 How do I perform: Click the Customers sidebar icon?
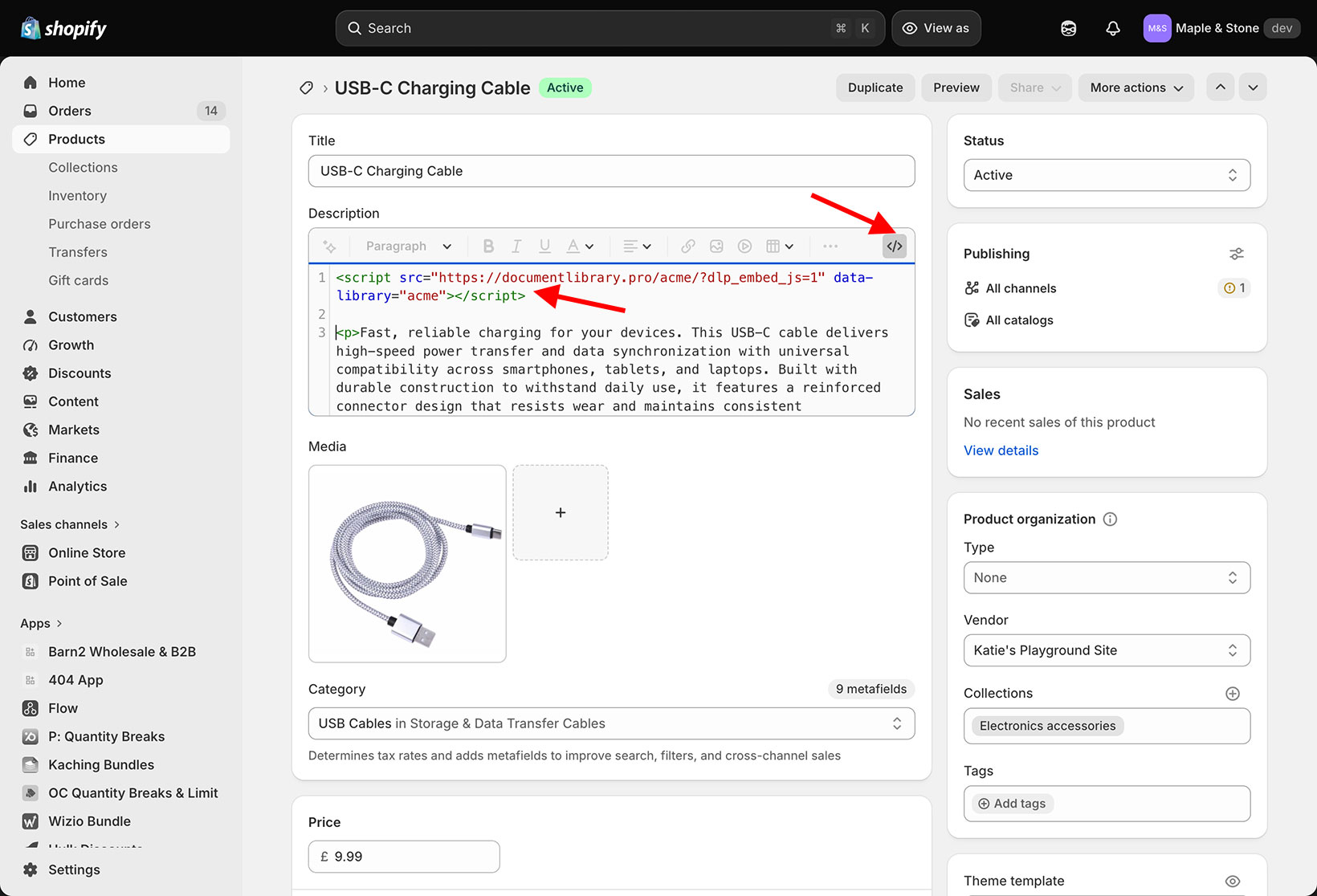tap(31, 316)
